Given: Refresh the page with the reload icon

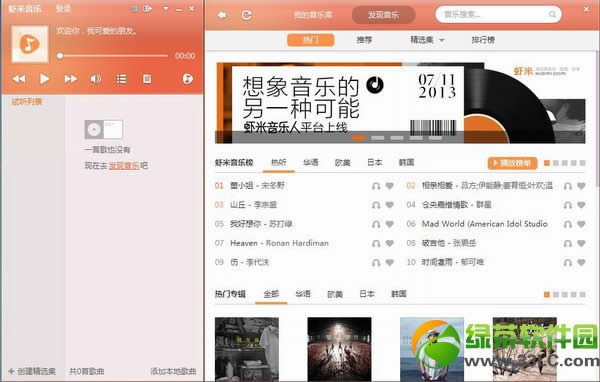Looking at the screenshot, I should (247, 15).
